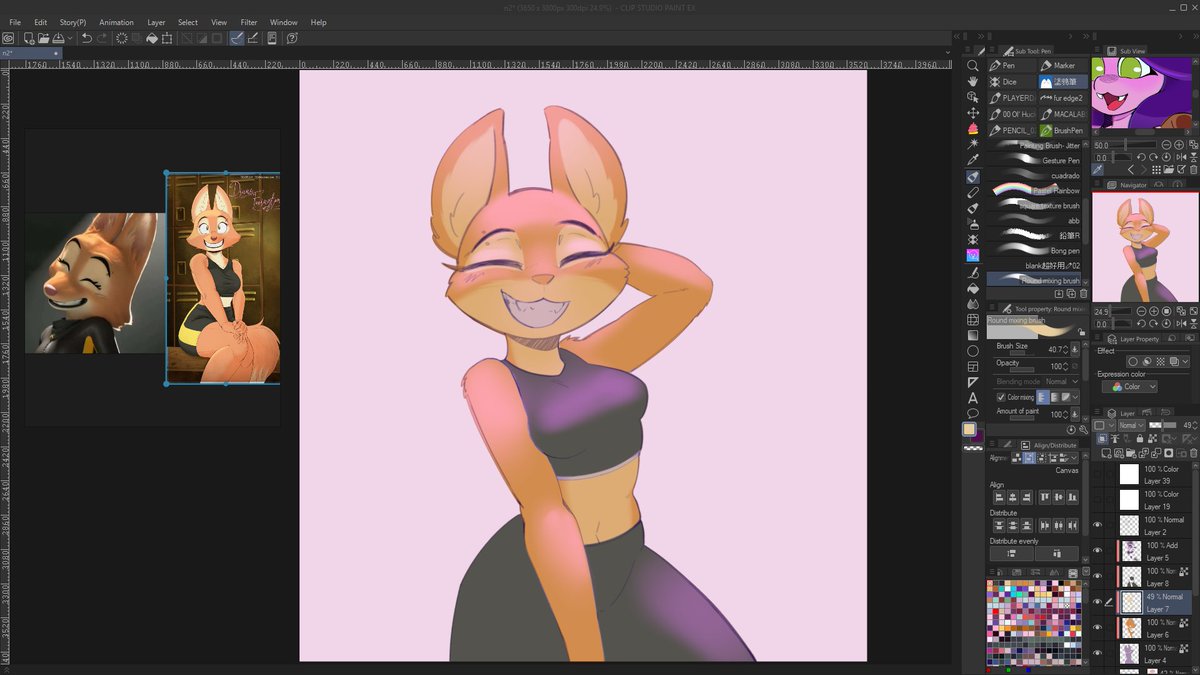Select the Marker sub tool group

click(1062, 66)
